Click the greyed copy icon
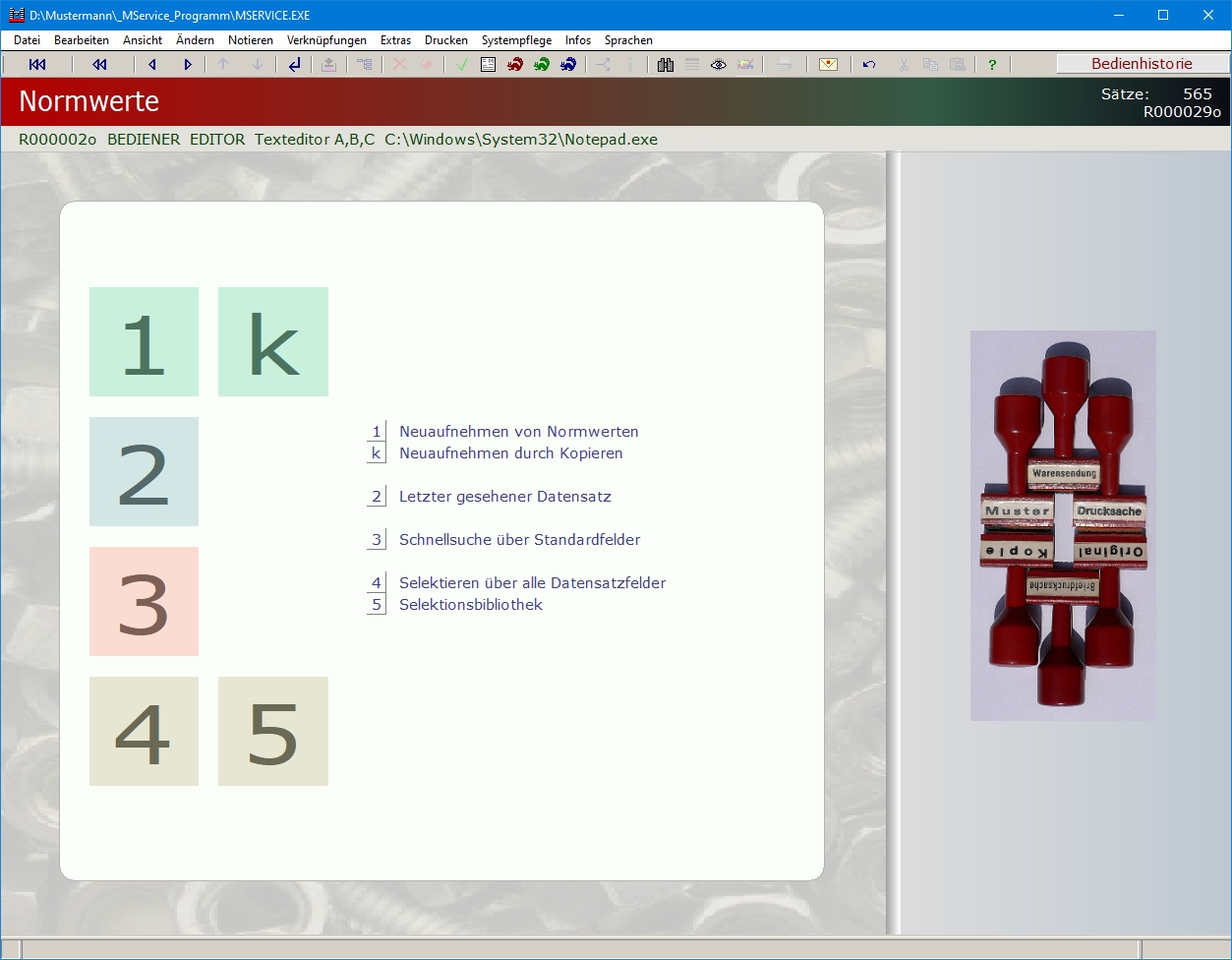Screen dimensions: 1232x960 [930, 65]
